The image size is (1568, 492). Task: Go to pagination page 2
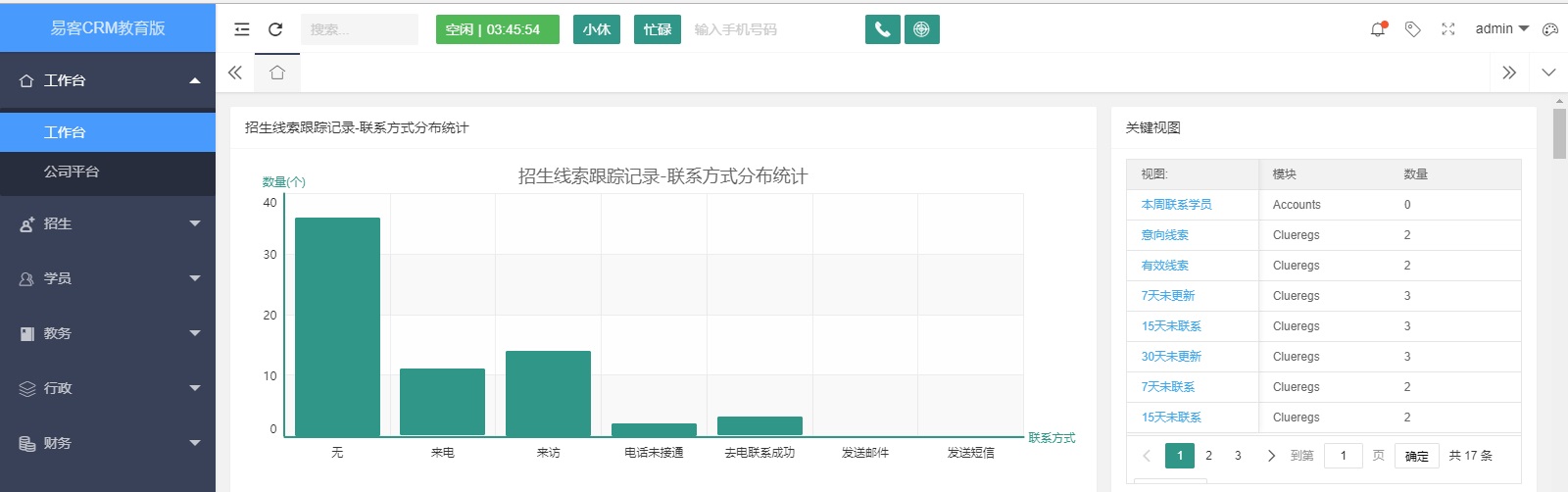(x=1208, y=456)
